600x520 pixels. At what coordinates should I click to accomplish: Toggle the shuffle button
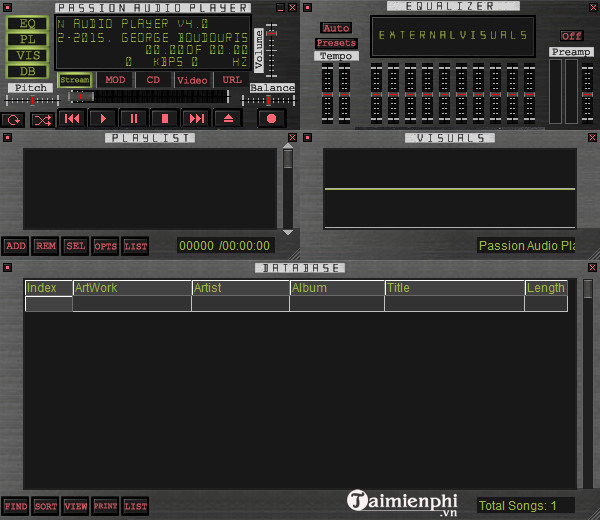click(x=42, y=120)
